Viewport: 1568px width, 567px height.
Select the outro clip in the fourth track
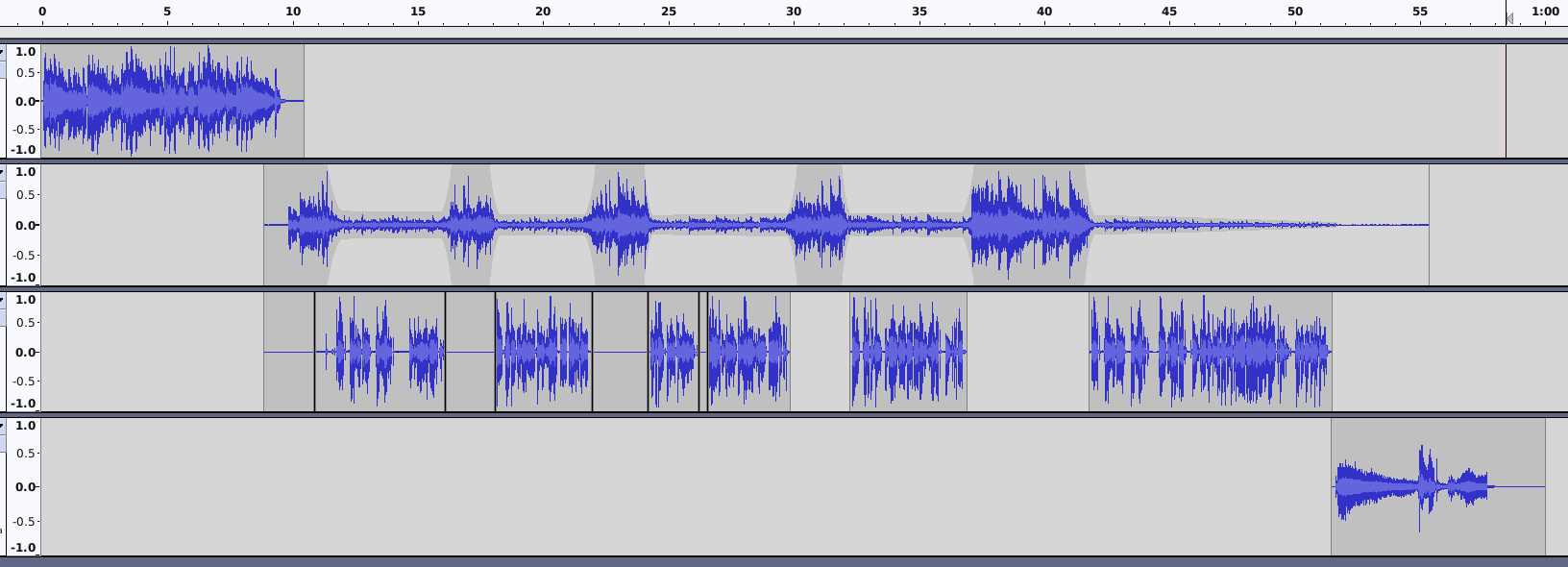tap(1438, 486)
